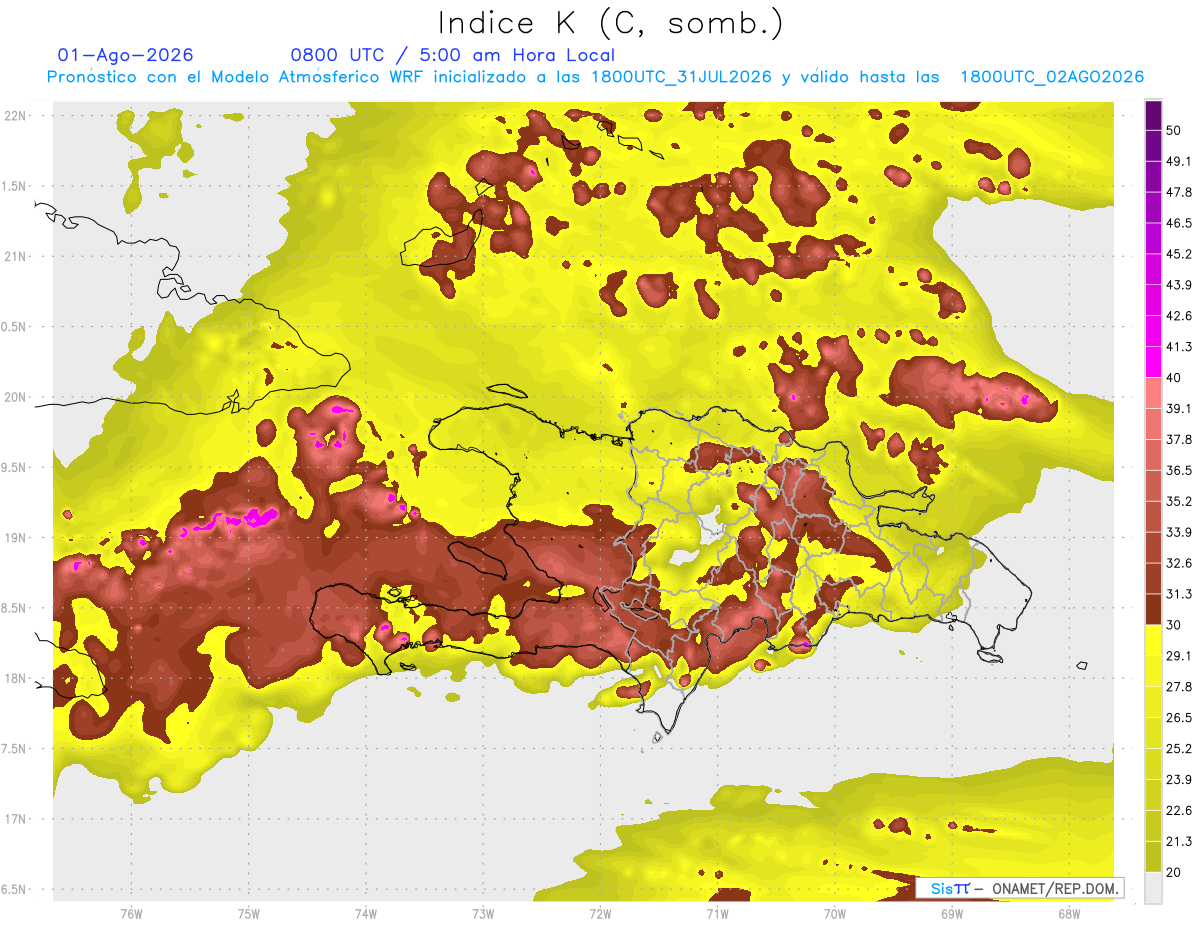Click the "20N" latitude axis label
This screenshot has height=927, width=1200.
pos(14,397)
